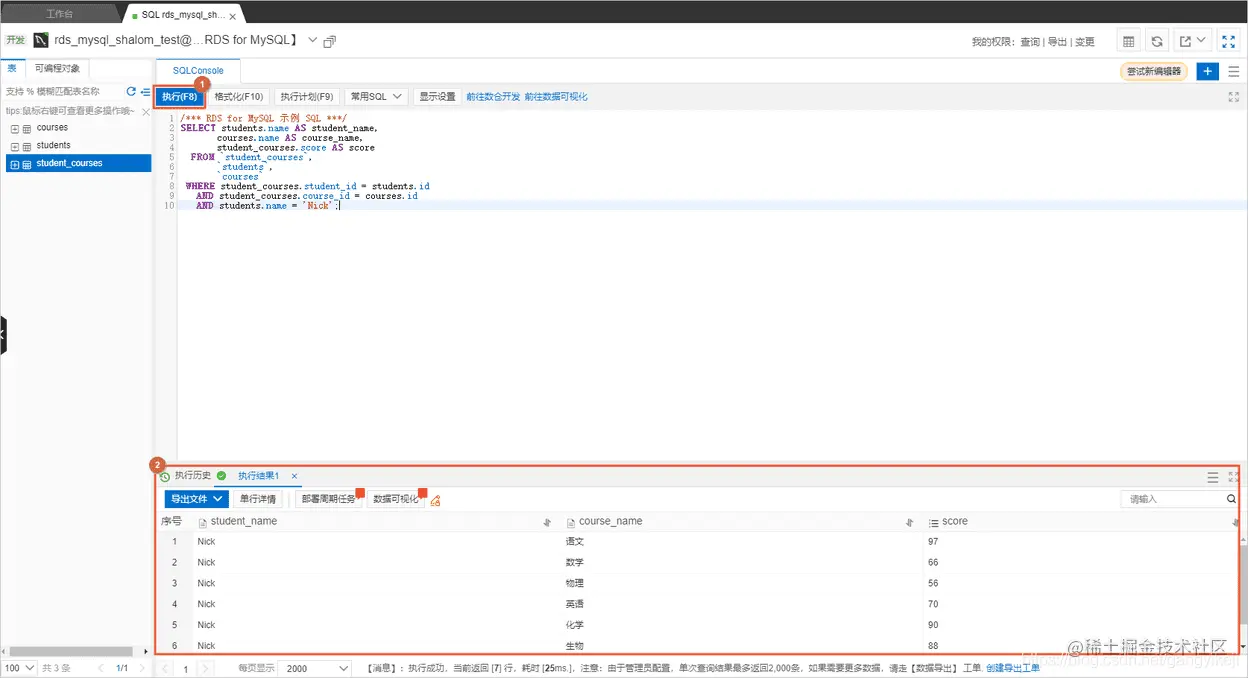Click the 数据可视化 button in results toolbar
The image size is (1248, 678).
point(396,499)
